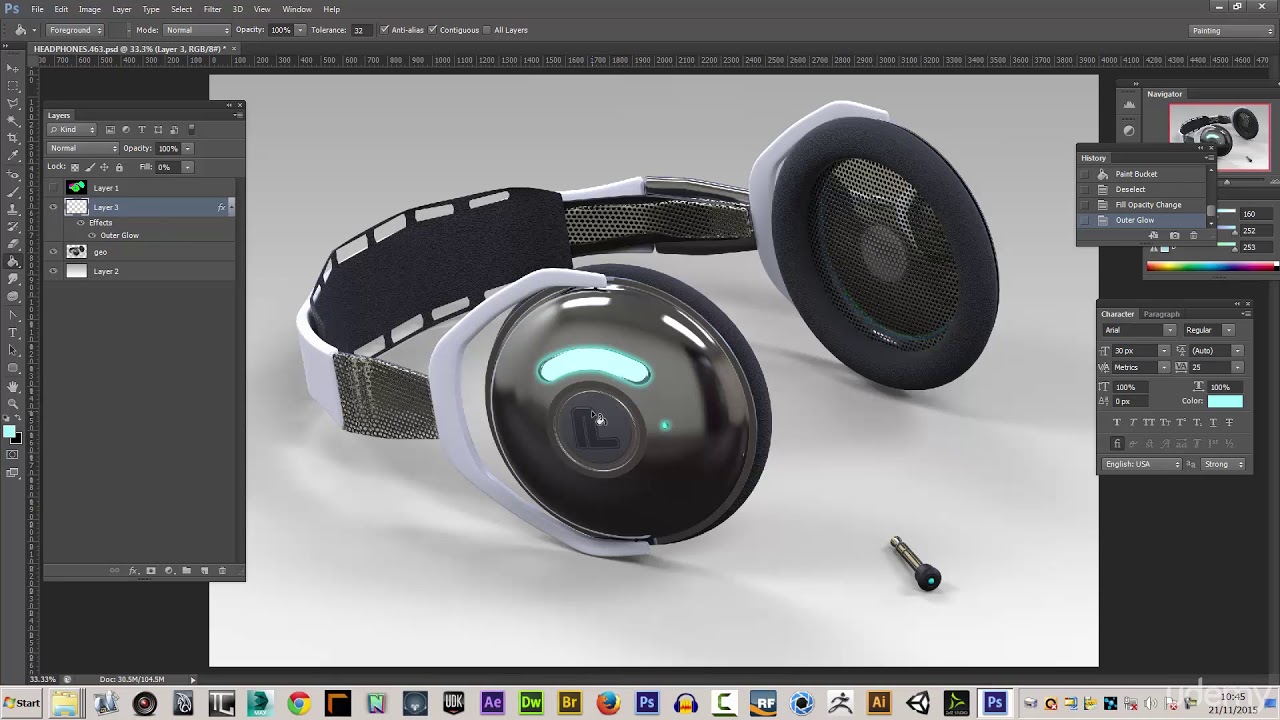The width and height of the screenshot is (1280, 720).
Task: Delete layer with Layers trash icon
Action: [222, 571]
